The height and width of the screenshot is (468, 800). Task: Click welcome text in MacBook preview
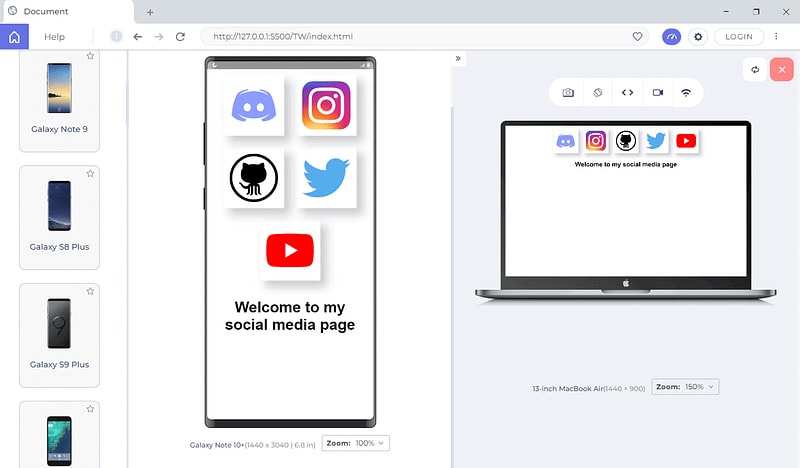click(x=626, y=164)
